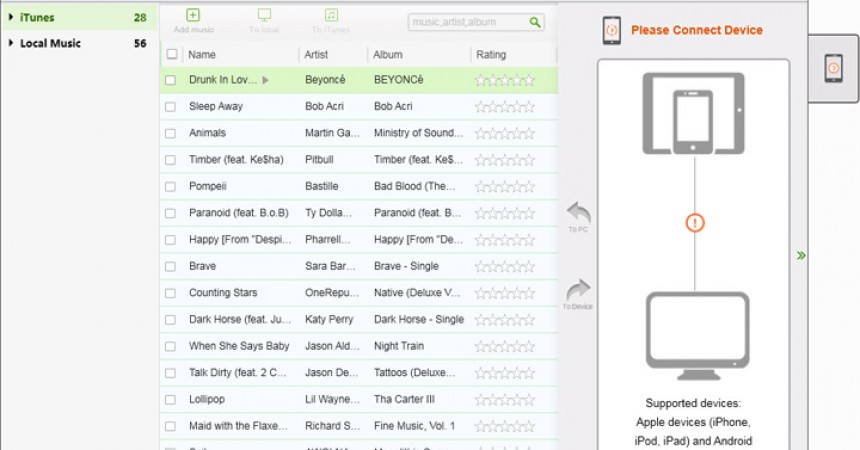This screenshot has height=450, width=860.
Task: Check the Sleep Away row checkbox
Action: [x=171, y=106]
